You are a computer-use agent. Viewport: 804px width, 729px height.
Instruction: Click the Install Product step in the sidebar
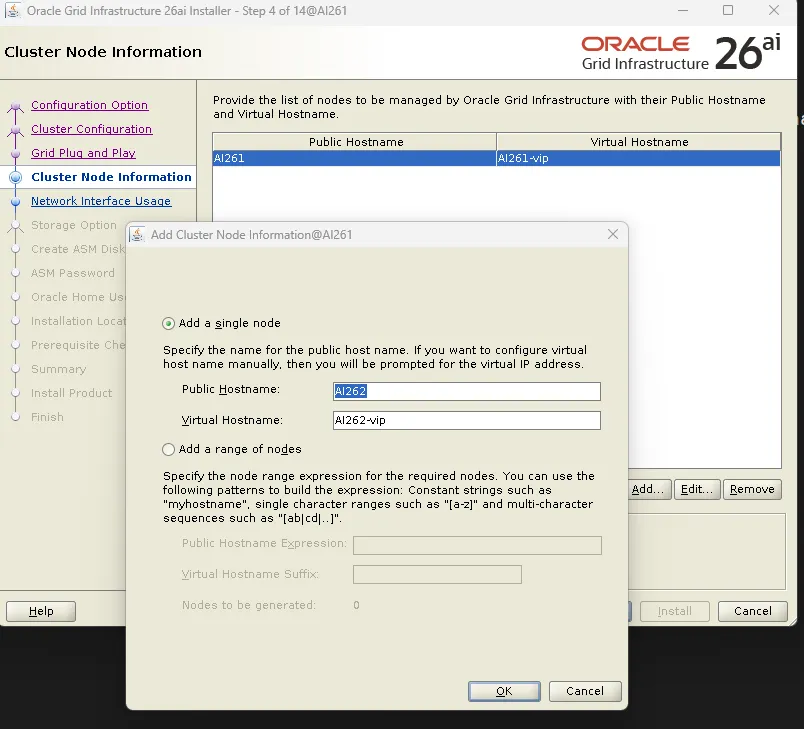click(x=71, y=393)
